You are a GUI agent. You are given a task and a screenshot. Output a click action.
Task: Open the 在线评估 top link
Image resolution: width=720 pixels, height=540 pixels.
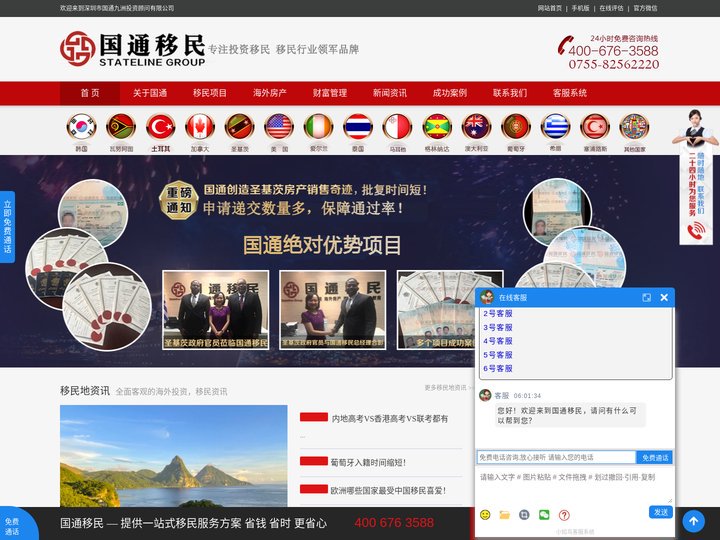[x=611, y=8]
